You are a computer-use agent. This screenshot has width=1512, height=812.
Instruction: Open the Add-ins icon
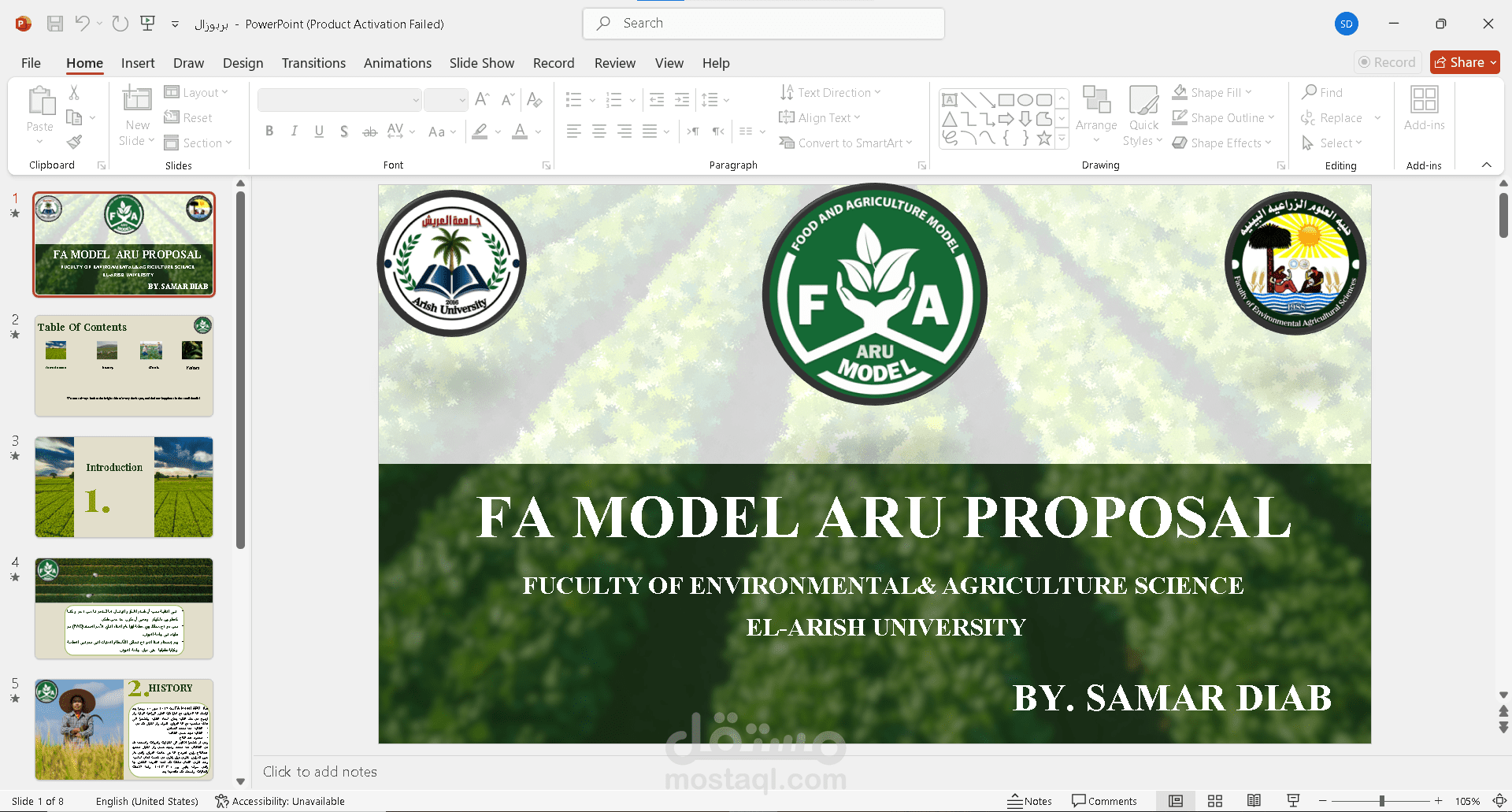[1424, 109]
